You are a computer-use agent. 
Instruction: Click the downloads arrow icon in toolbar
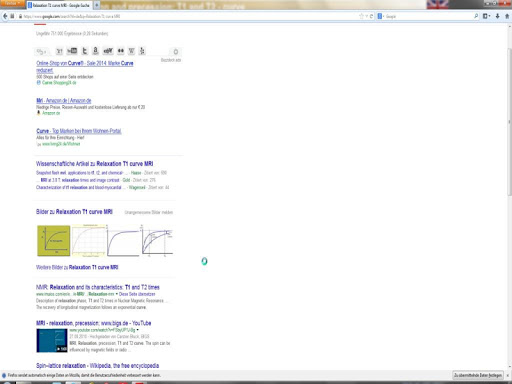tap(497, 16)
